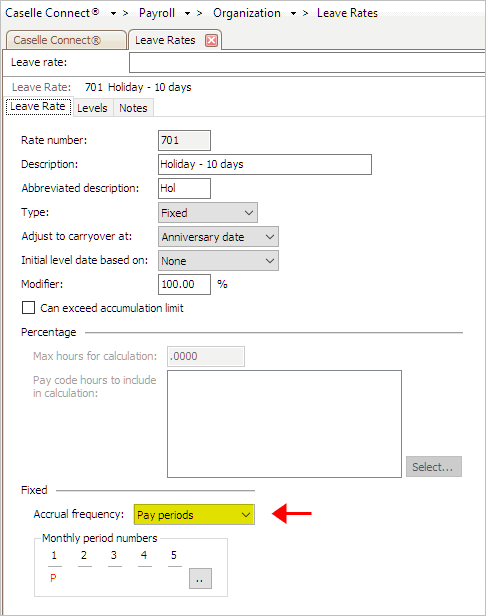This screenshot has height=616, width=486.
Task: Expand the Payroll breadcrumb arrow
Action: [x=187, y=14]
